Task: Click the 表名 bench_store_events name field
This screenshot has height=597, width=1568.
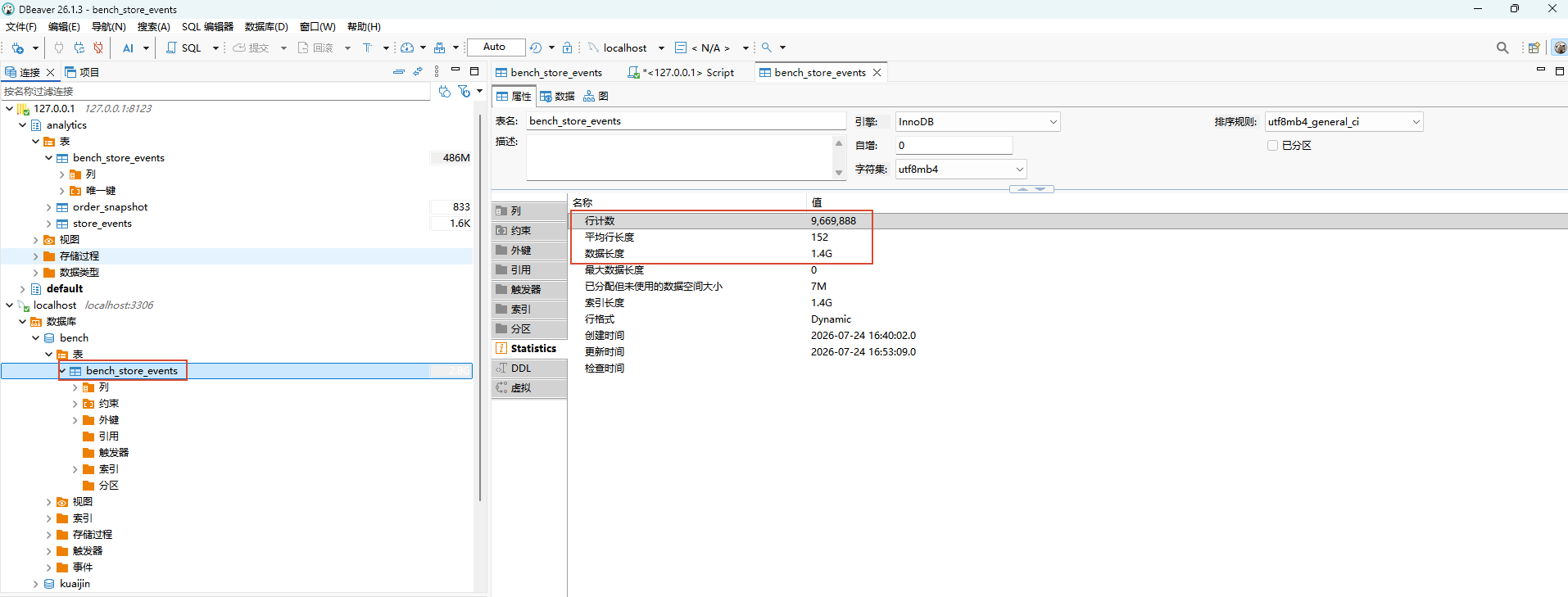Action: coord(686,120)
